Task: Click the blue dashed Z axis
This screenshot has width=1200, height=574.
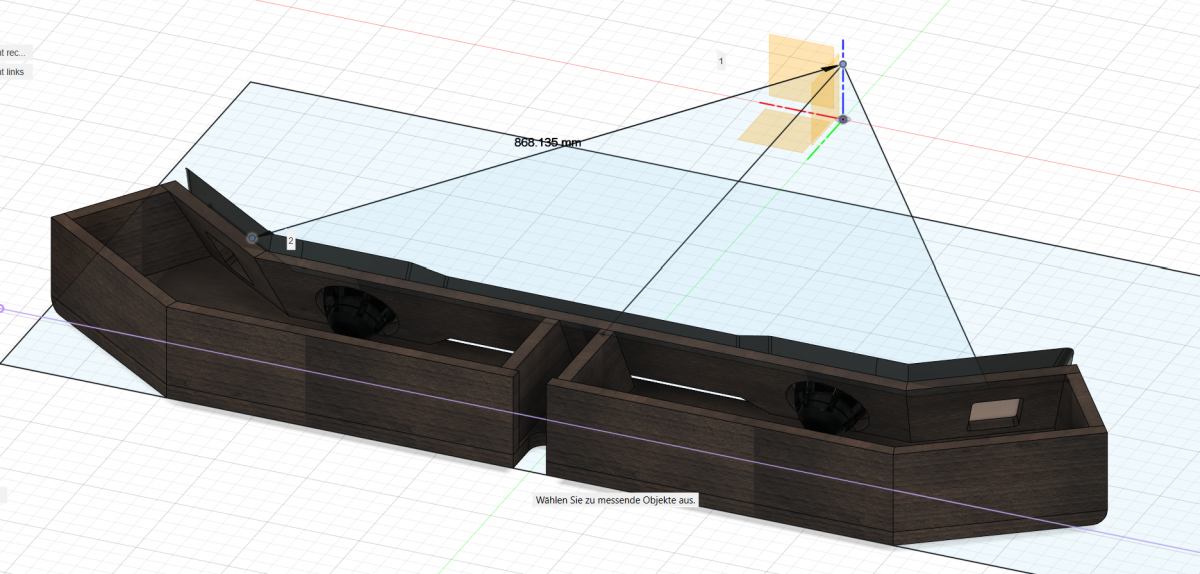Action: click(x=843, y=90)
